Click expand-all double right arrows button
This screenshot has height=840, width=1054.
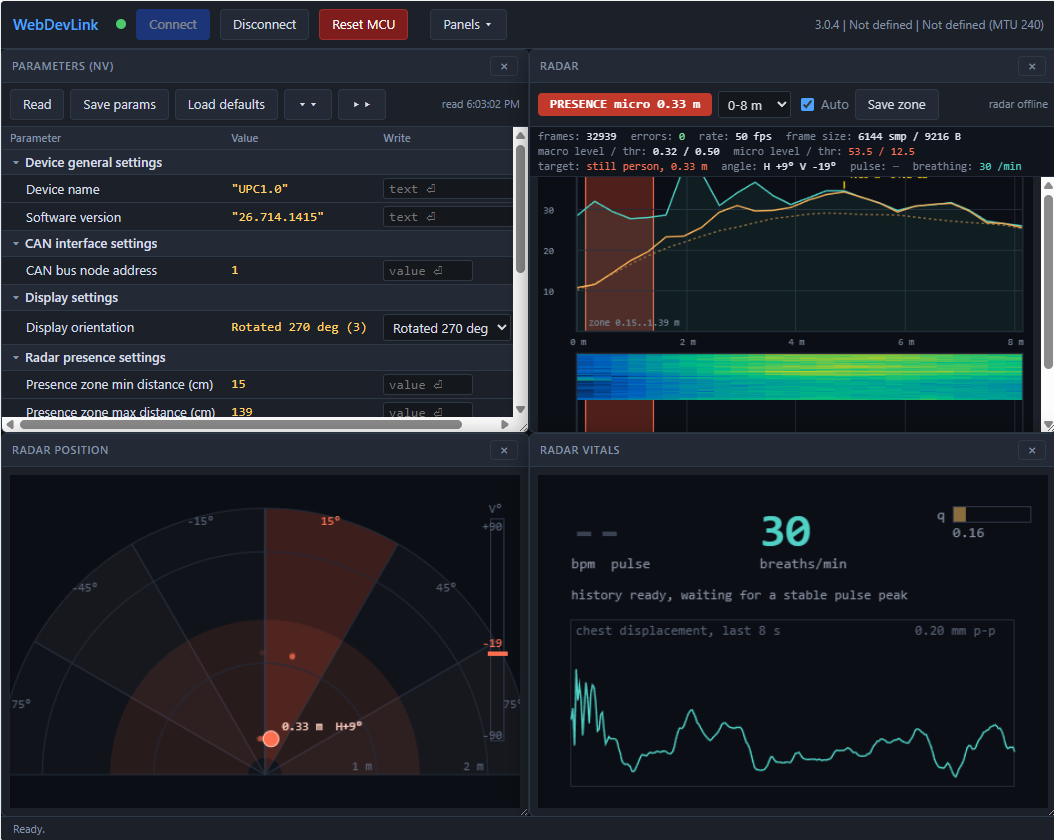(362, 105)
